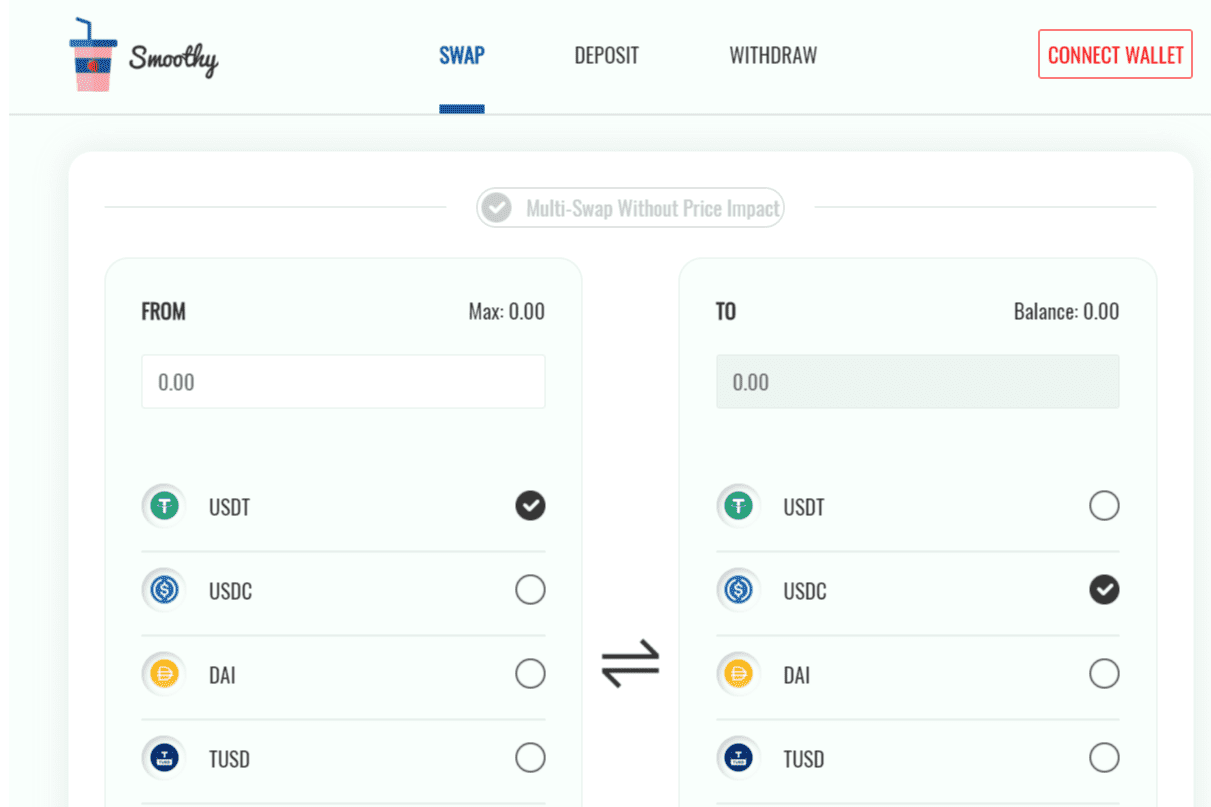Image resolution: width=1211 pixels, height=807 pixels.
Task: Switch to the WITHDRAW tab
Action: click(773, 55)
